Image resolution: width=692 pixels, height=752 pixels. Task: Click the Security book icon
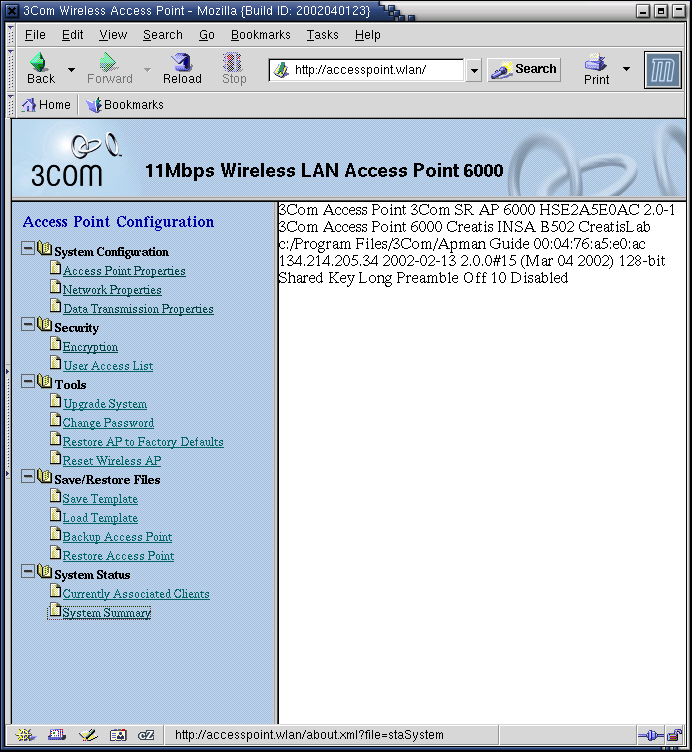[44, 324]
